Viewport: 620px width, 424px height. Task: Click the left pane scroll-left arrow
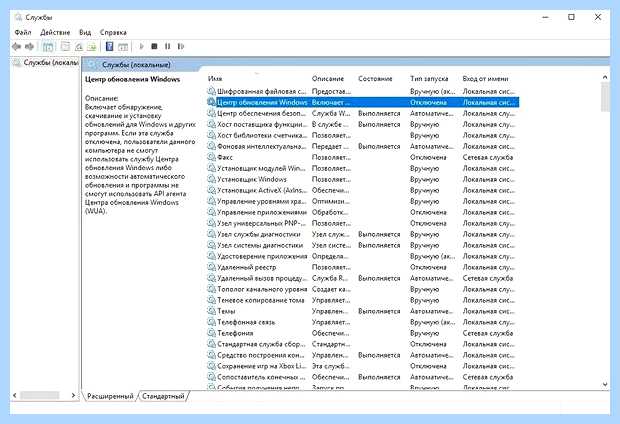coord(15,395)
